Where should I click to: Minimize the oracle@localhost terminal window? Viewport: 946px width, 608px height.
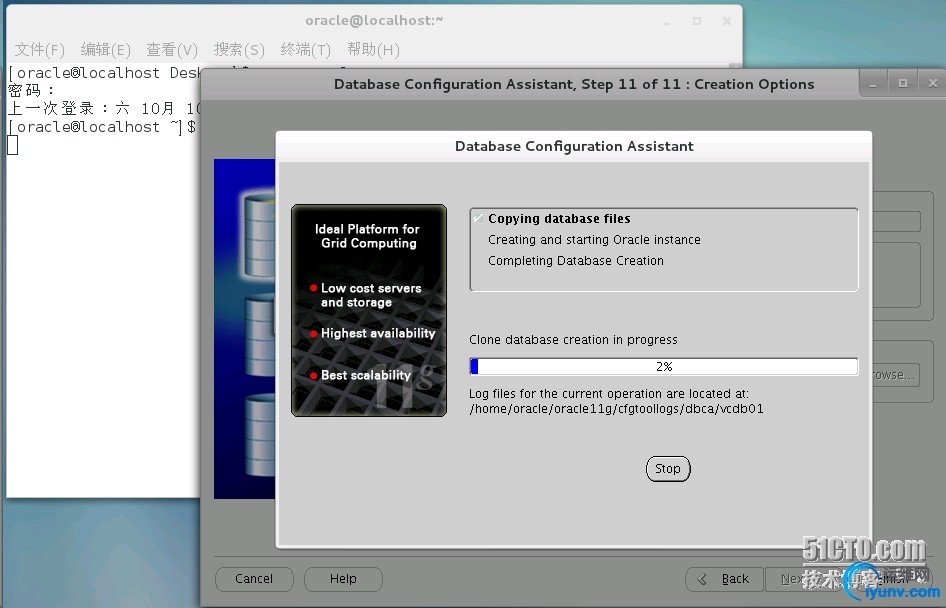[667, 22]
